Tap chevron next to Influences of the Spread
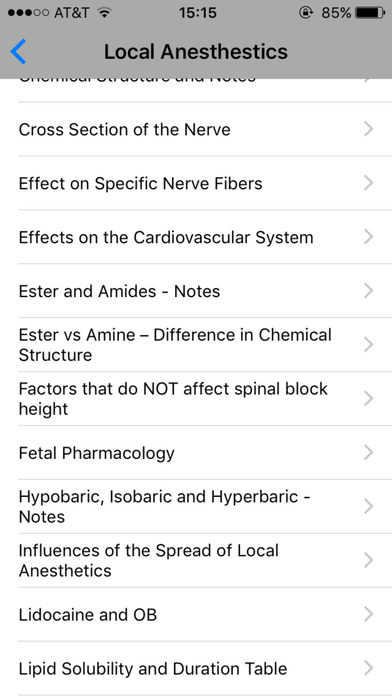392x696 pixels. tap(368, 560)
